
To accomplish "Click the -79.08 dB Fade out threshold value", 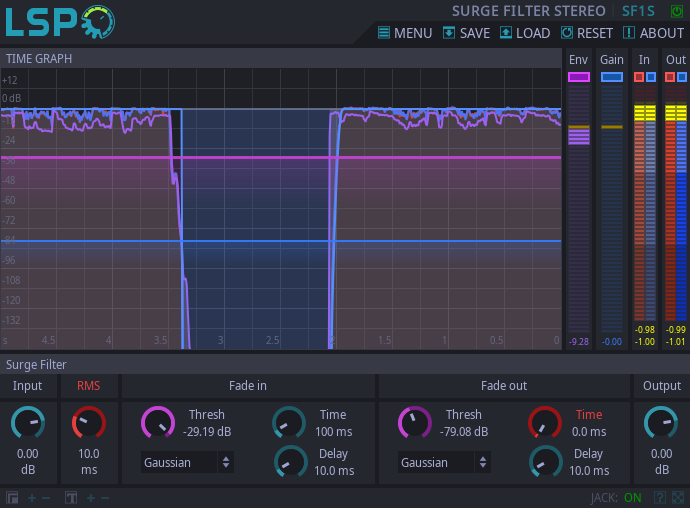I will [464, 432].
